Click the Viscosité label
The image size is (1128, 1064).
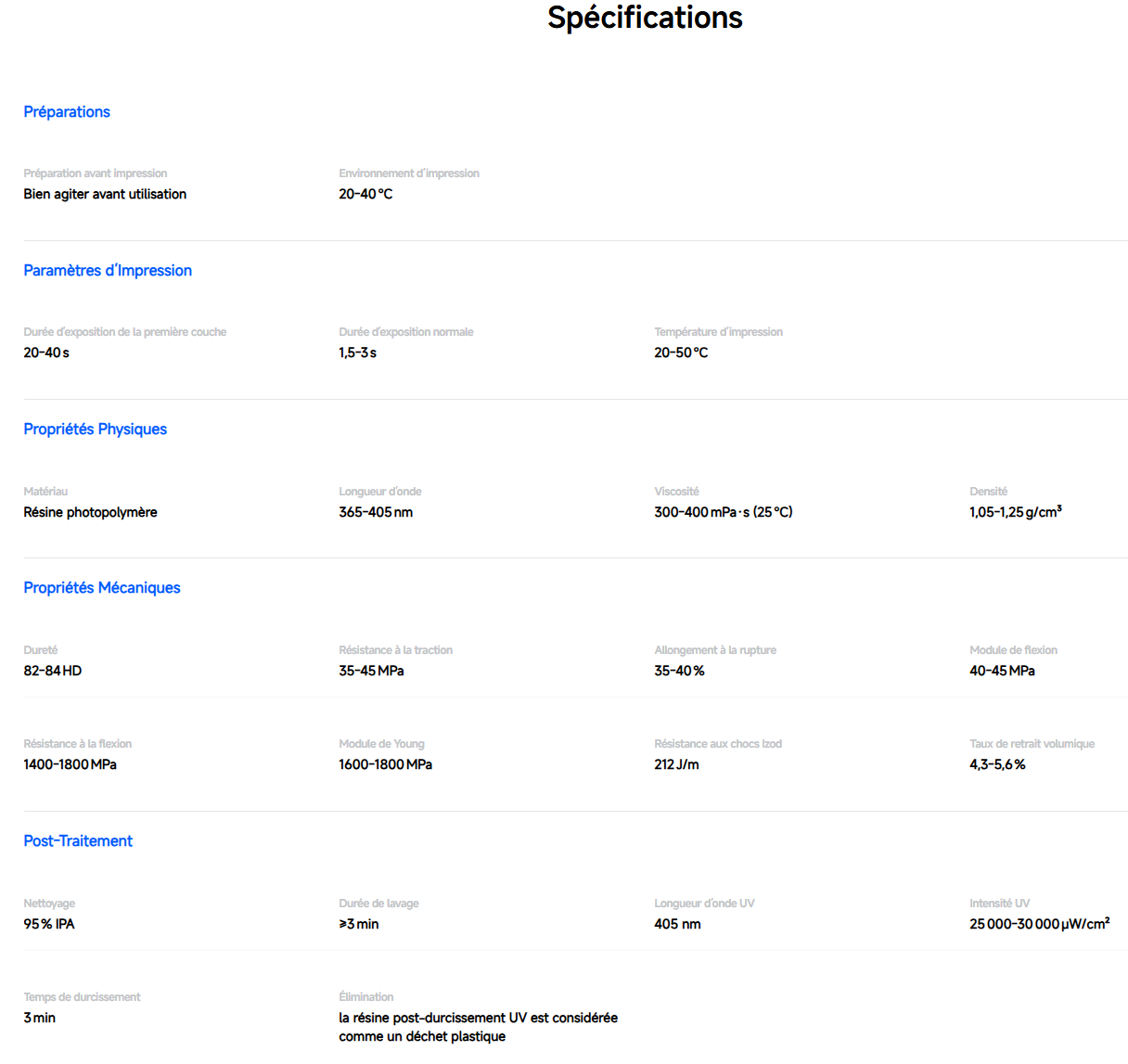tap(676, 492)
